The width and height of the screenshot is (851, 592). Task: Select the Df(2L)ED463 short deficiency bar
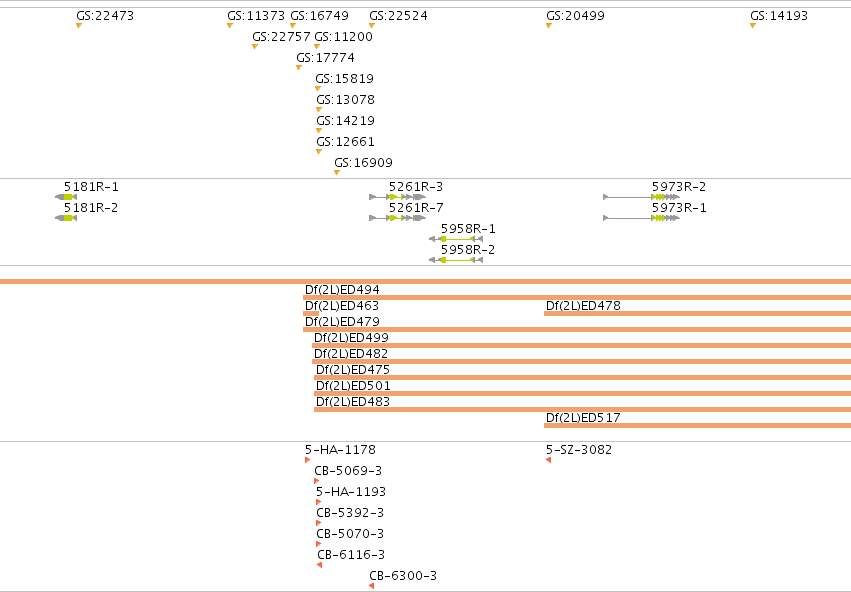(311, 314)
